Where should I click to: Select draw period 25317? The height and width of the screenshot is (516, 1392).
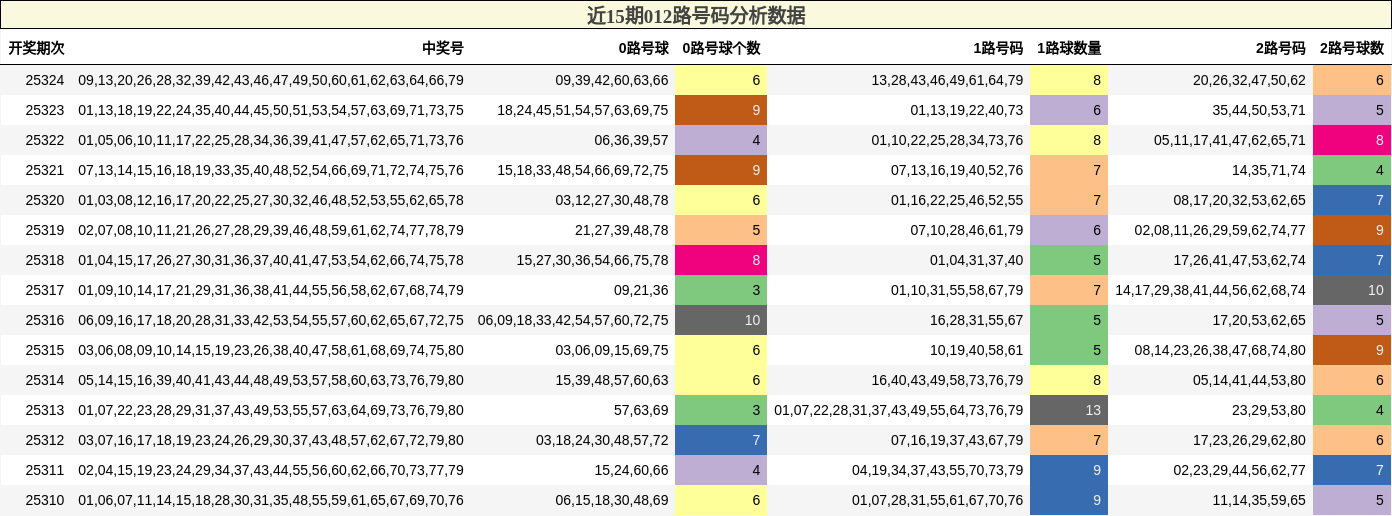pyautogui.click(x=45, y=290)
